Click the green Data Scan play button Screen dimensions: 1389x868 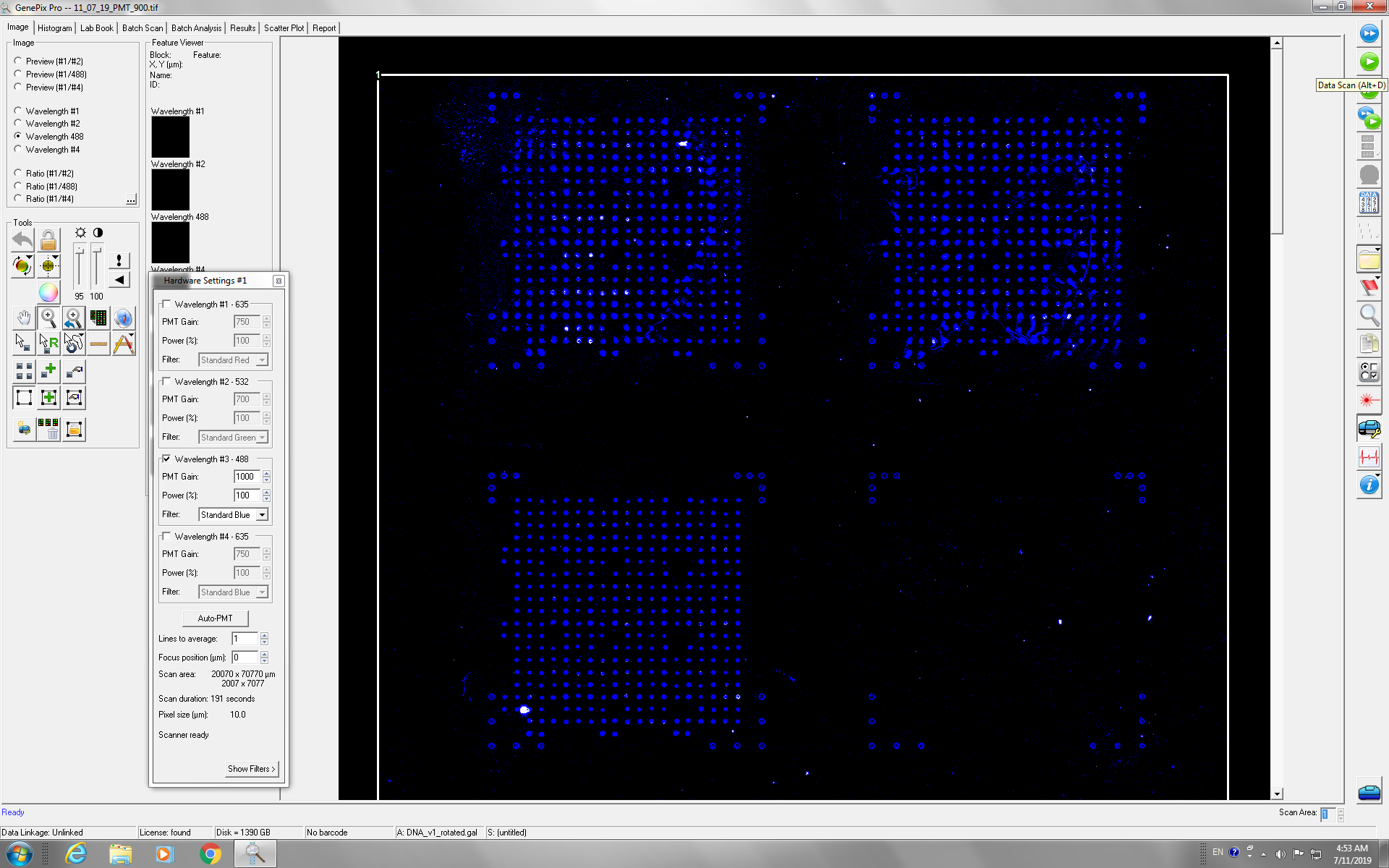pos(1369,62)
